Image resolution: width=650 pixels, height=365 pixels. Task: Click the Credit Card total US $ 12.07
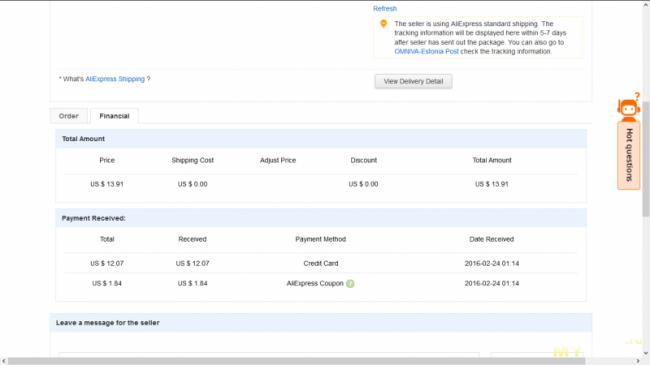107,263
